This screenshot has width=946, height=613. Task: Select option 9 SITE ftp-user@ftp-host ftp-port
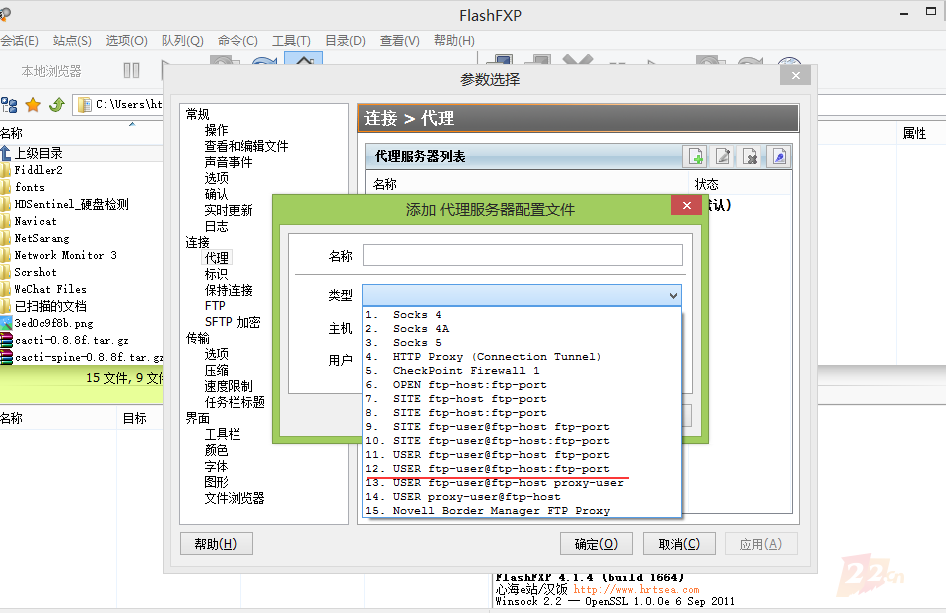point(522,427)
